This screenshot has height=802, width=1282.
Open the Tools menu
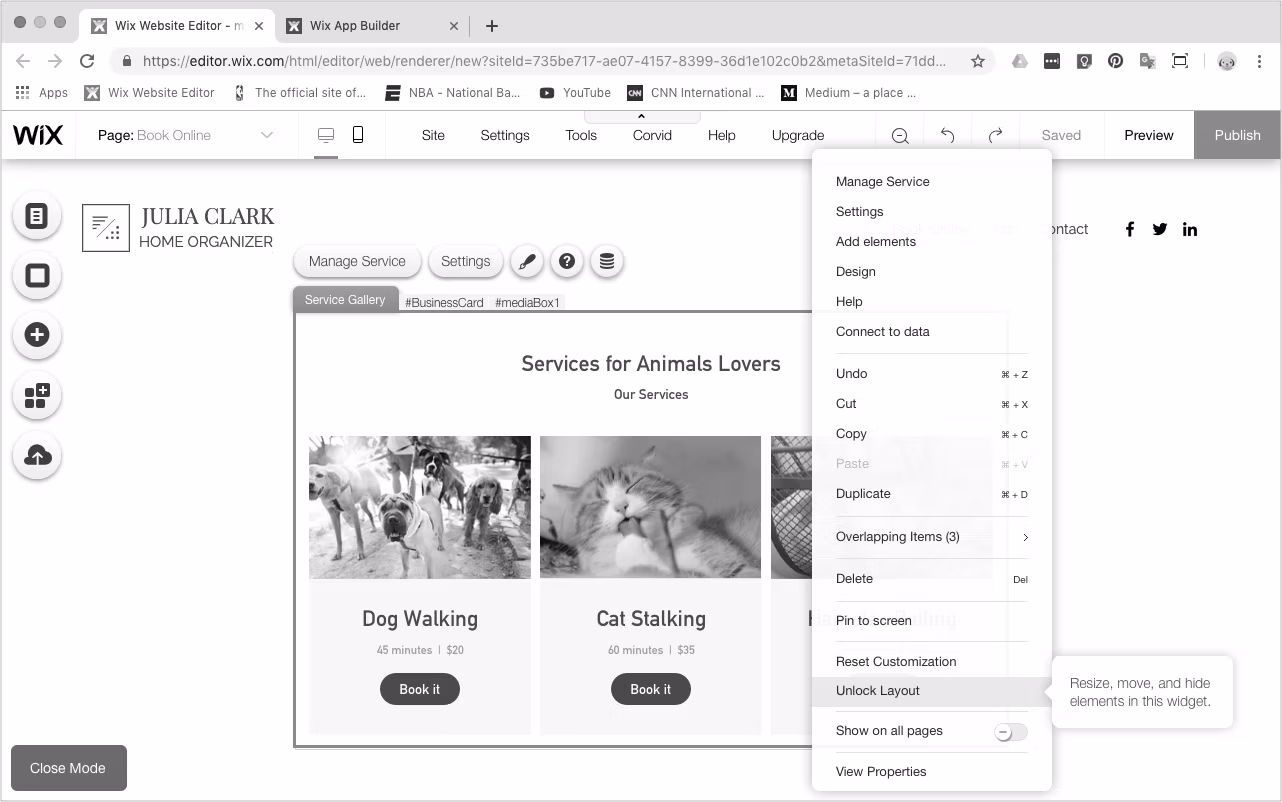click(x=581, y=135)
